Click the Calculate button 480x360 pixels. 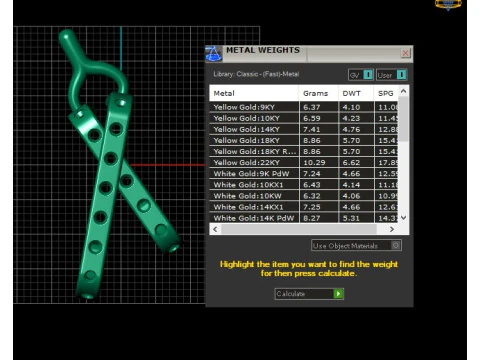click(x=309, y=294)
